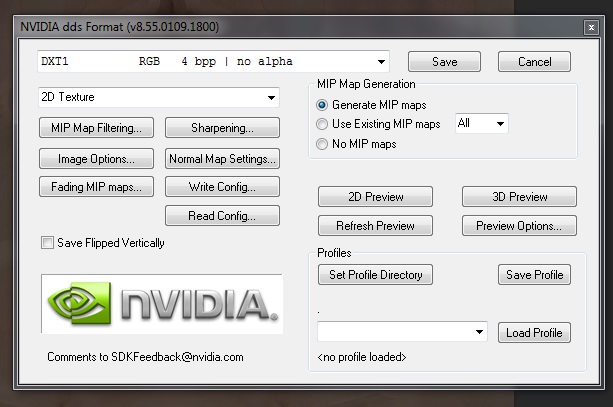Select Generate MIP maps radio option
This screenshot has width=613, height=407.
tap(322, 104)
